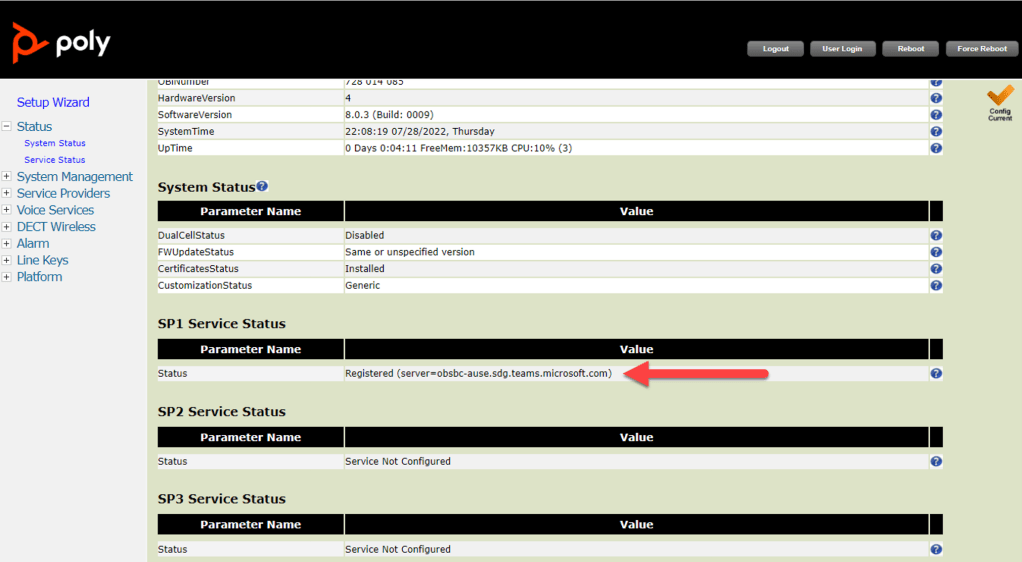Expand the Voice Services section
The image size is (1022, 562).
point(7,210)
